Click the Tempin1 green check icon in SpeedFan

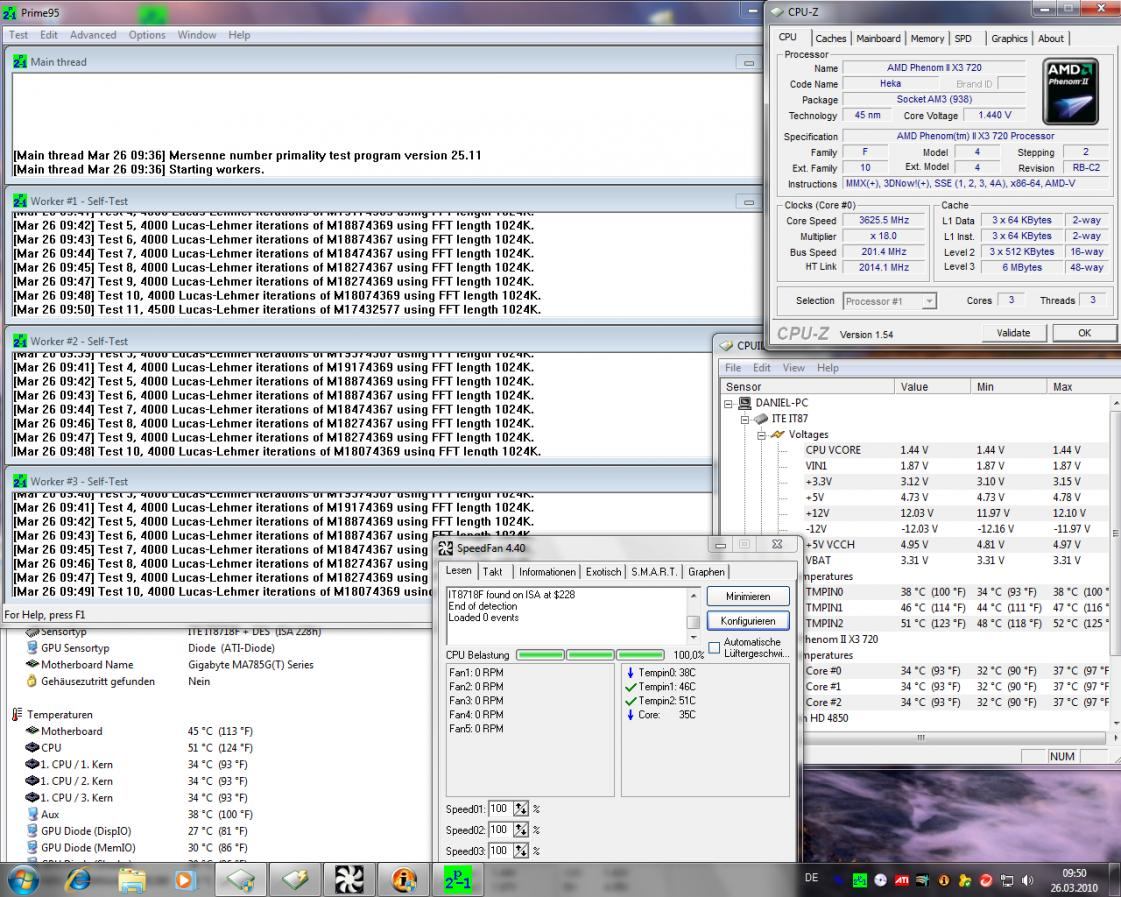pyautogui.click(x=631, y=687)
